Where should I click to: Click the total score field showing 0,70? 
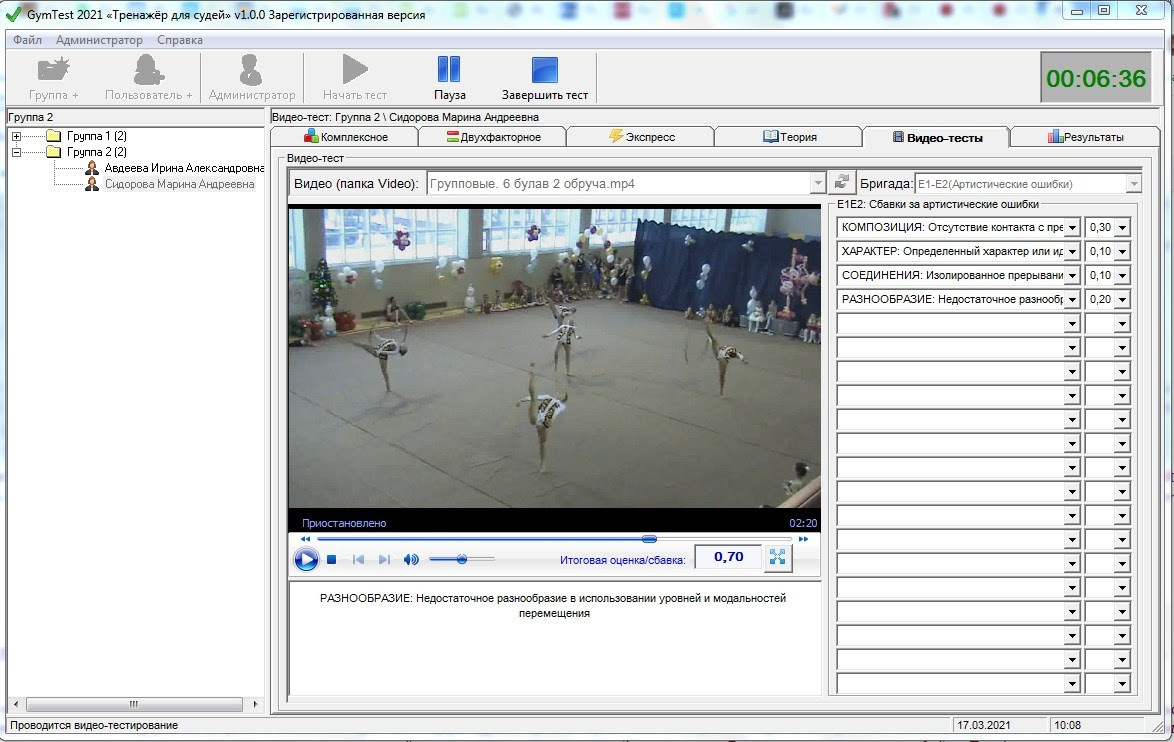[x=728, y=557]
